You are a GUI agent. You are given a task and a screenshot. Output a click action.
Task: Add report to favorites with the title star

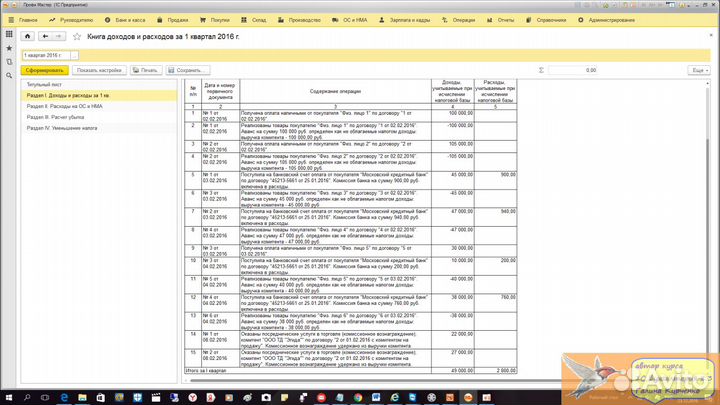click(77, 36)
